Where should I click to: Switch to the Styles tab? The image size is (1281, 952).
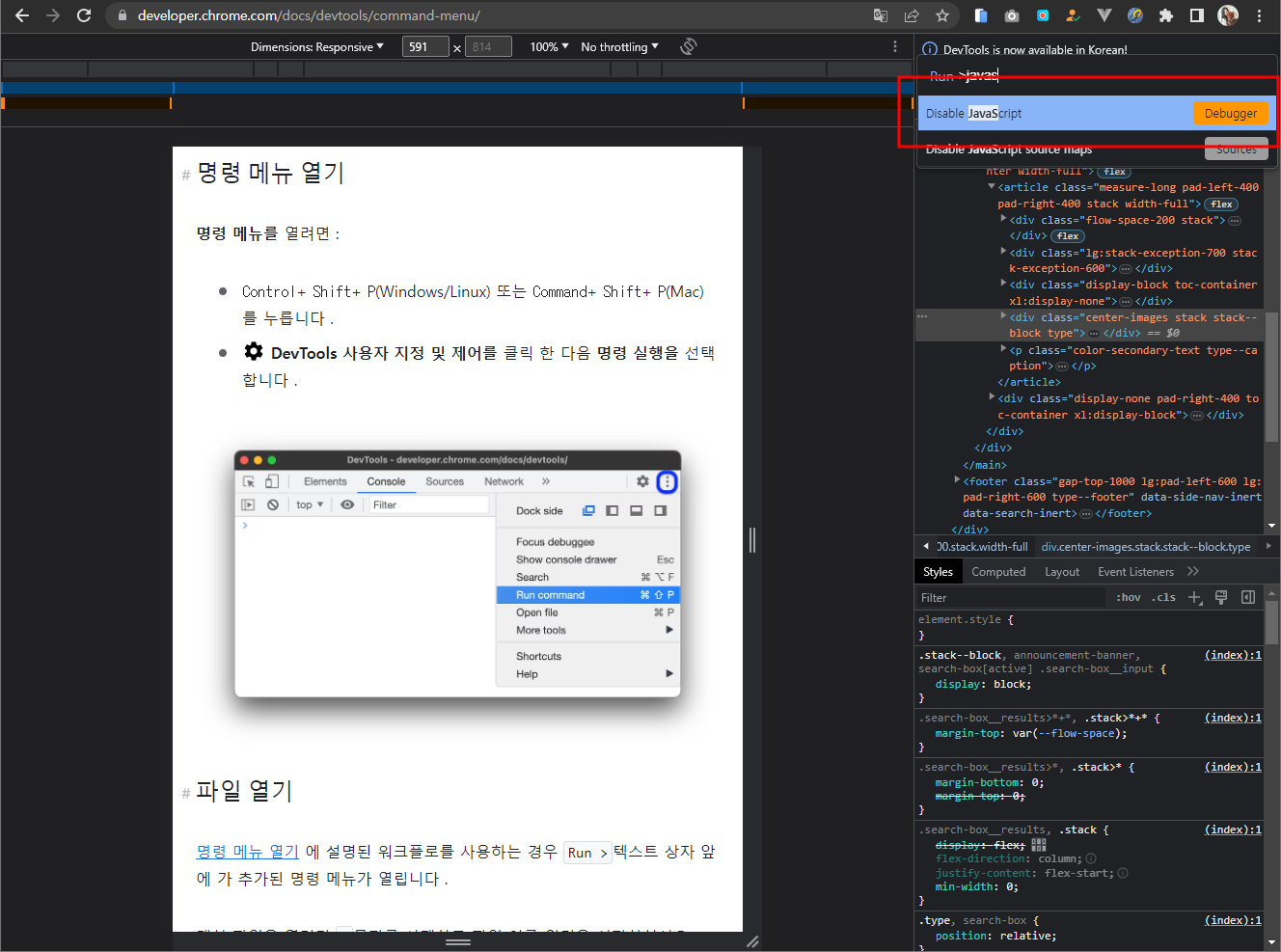coord(938,572)
